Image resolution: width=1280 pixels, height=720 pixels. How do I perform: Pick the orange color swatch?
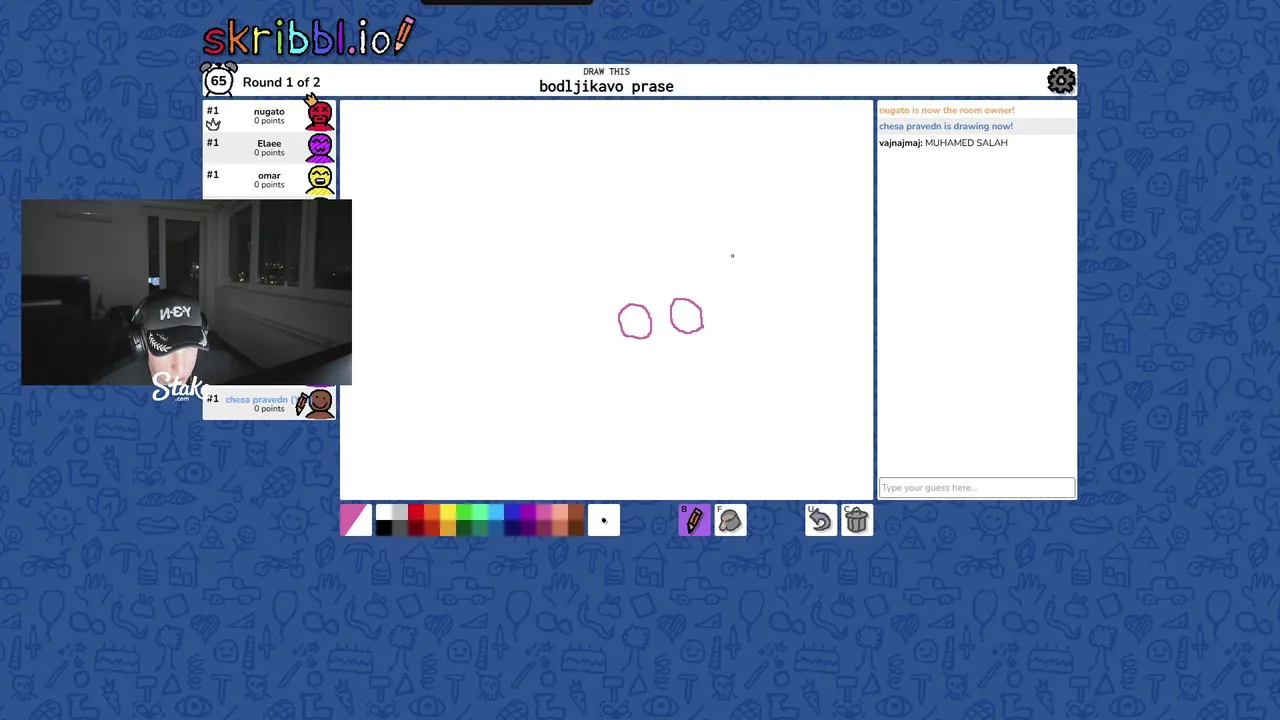pyautogui.click(x=432, y=512)
